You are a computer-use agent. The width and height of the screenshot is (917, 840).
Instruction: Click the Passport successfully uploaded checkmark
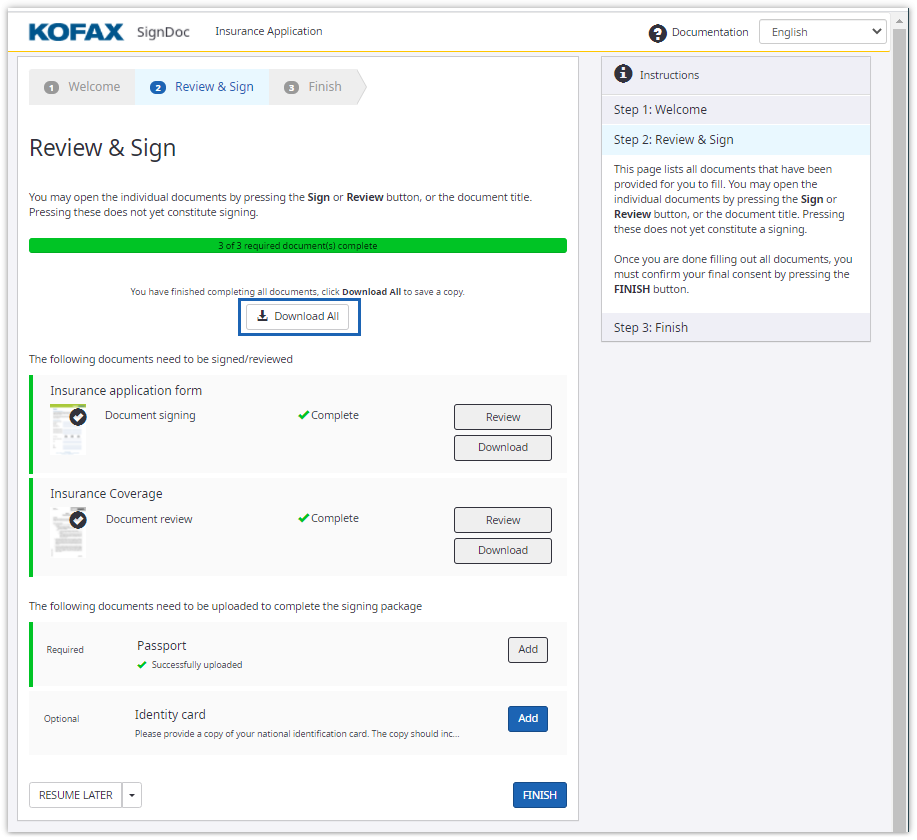(142, 665)
